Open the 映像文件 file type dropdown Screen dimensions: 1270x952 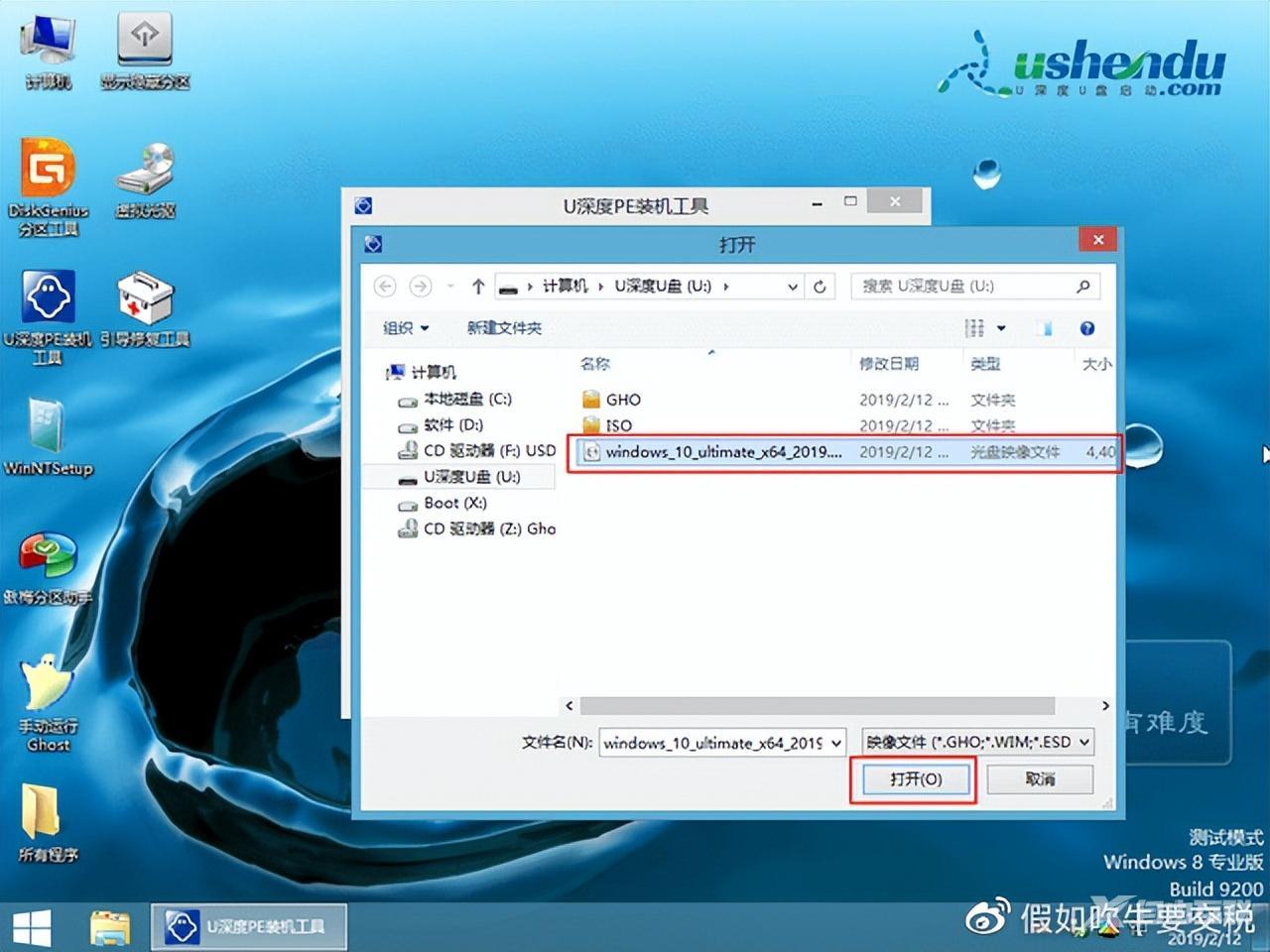(977, 742)
